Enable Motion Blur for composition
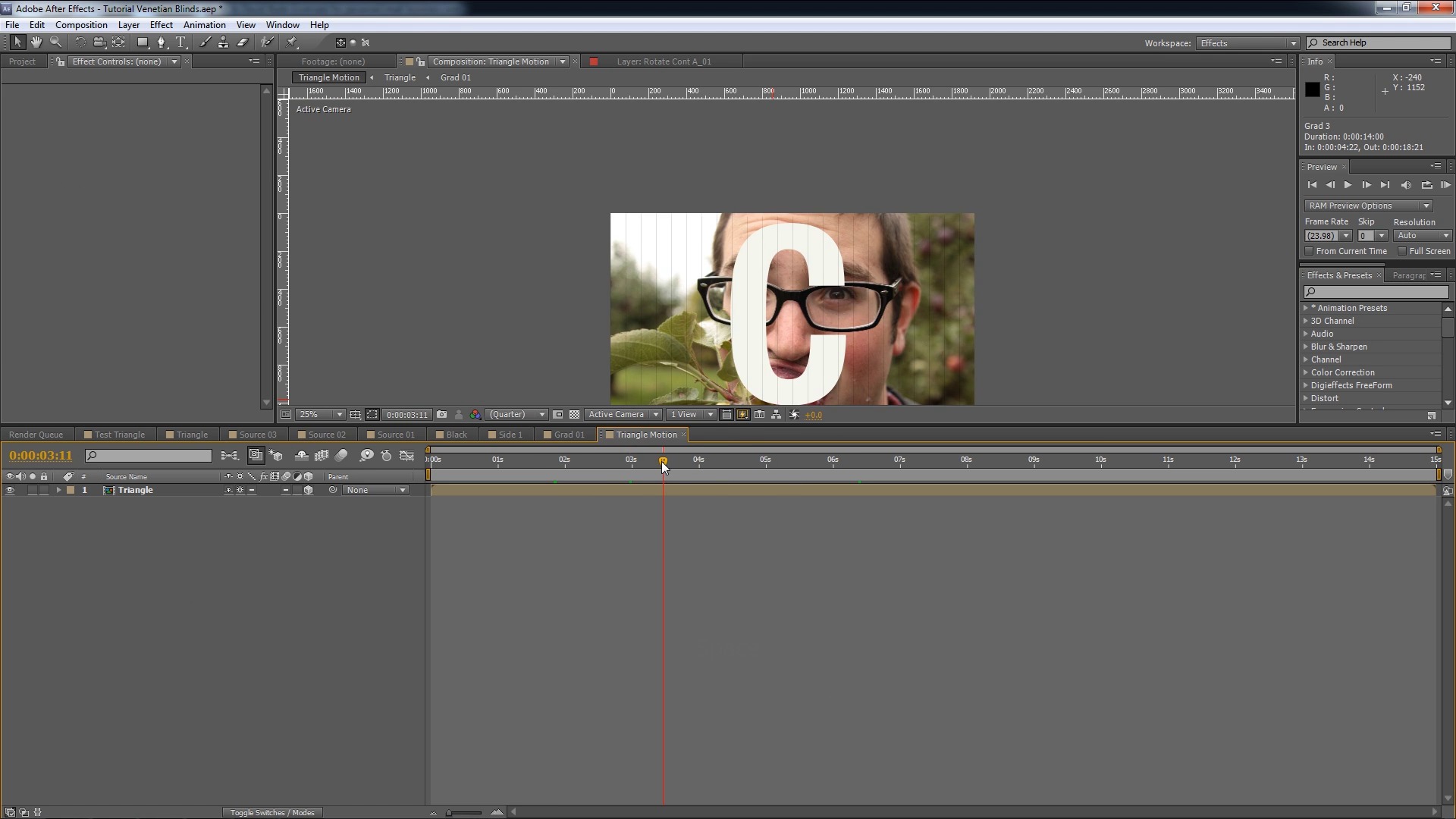 (341, 456)
